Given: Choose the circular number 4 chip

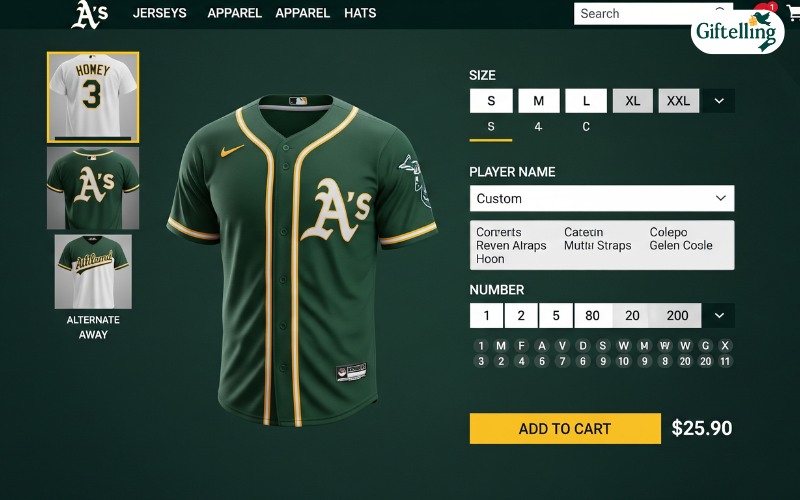Looking at the screenshot, I should 521,362.
